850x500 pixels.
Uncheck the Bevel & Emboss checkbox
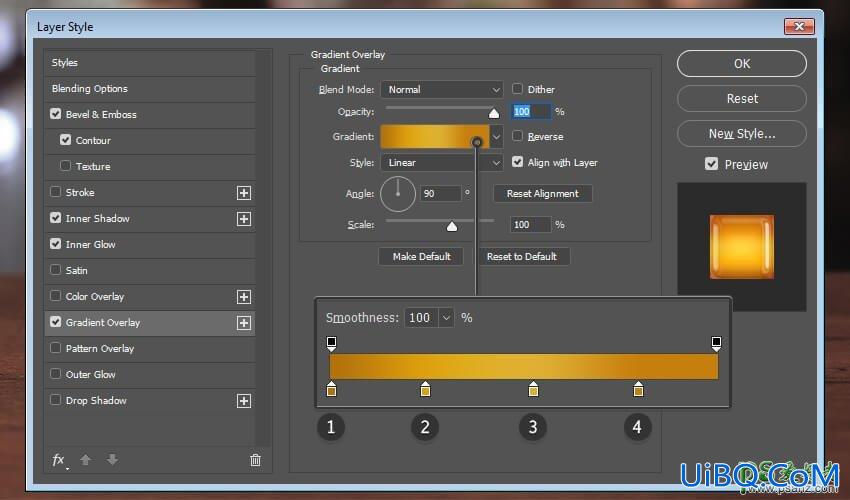[x=55, y=114]
